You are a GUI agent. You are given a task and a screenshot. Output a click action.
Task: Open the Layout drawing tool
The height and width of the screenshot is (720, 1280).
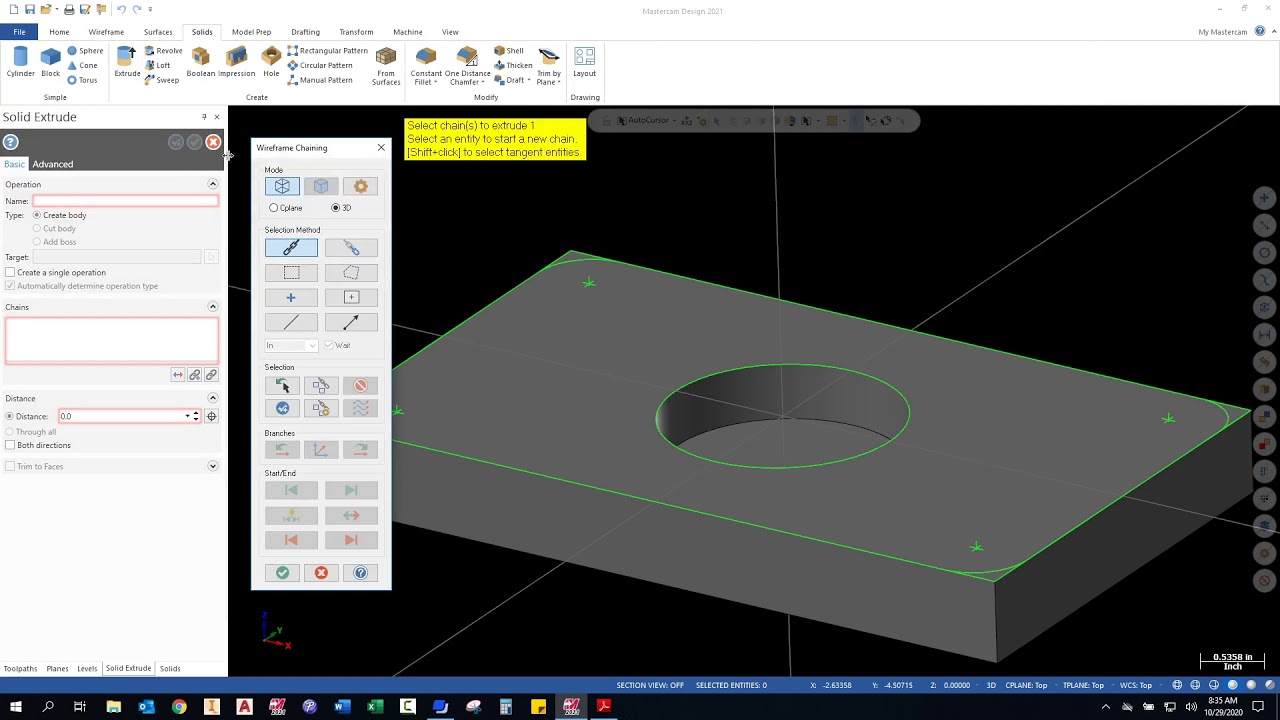(584, 63)
